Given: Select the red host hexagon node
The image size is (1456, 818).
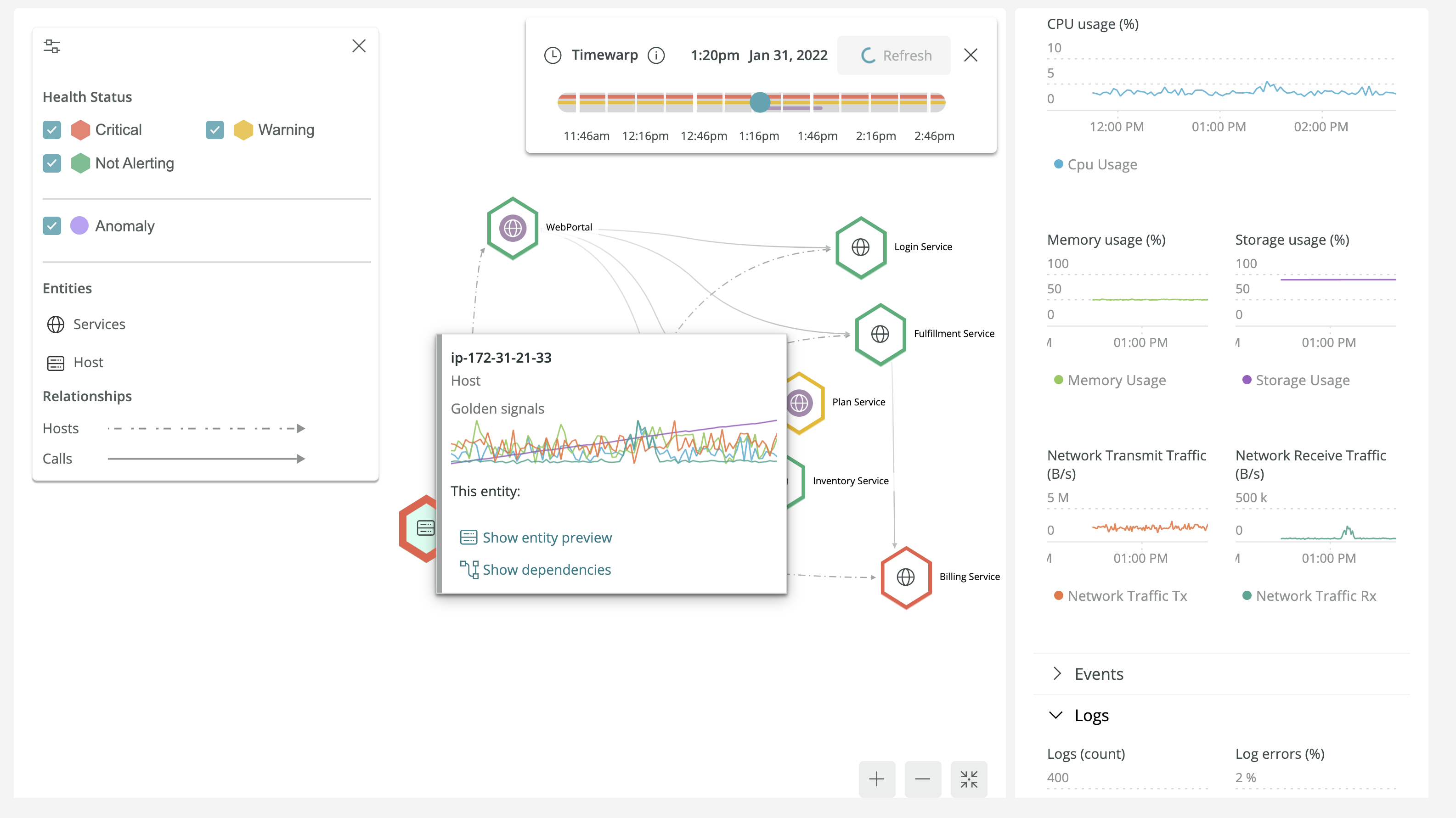Looking at the screenshot, I should pyautogui.click(x=418, y=529).
